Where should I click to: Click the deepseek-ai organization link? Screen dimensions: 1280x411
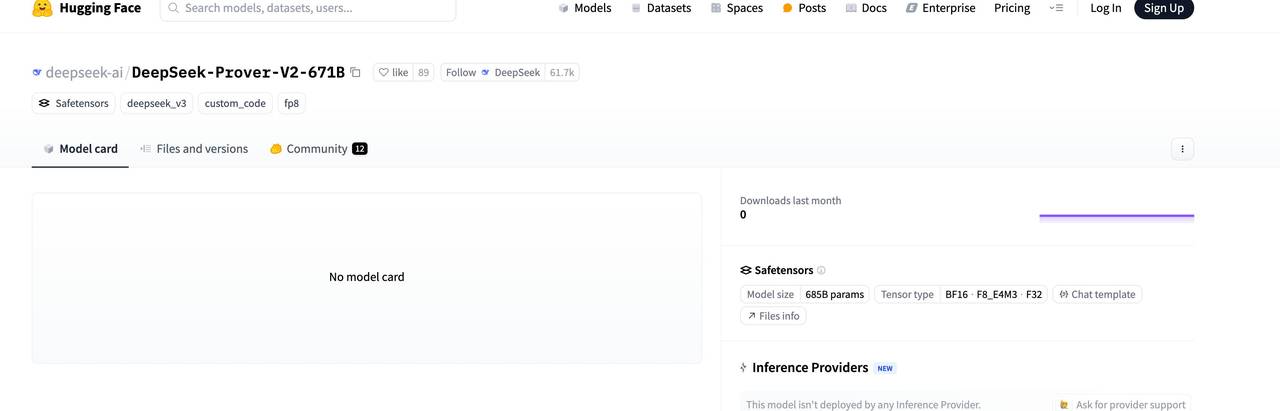pyautogui.click(x=84, y=72)
